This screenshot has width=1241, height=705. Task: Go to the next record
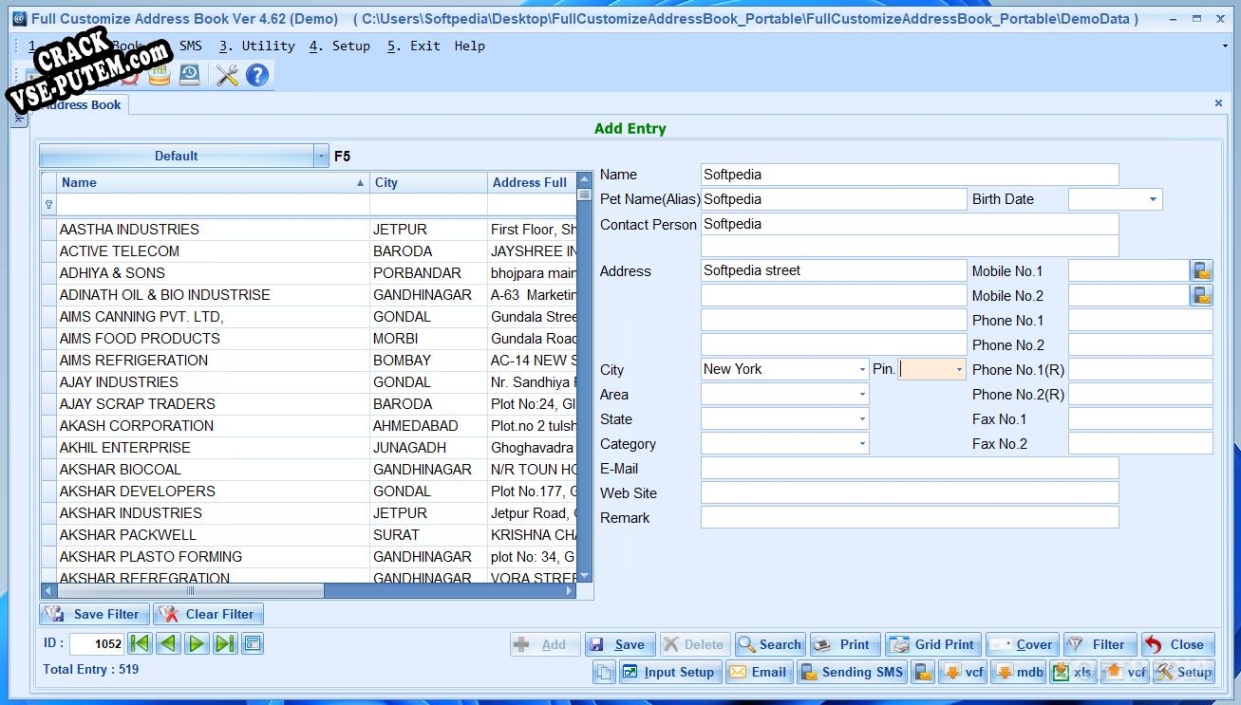pos(196,645)
